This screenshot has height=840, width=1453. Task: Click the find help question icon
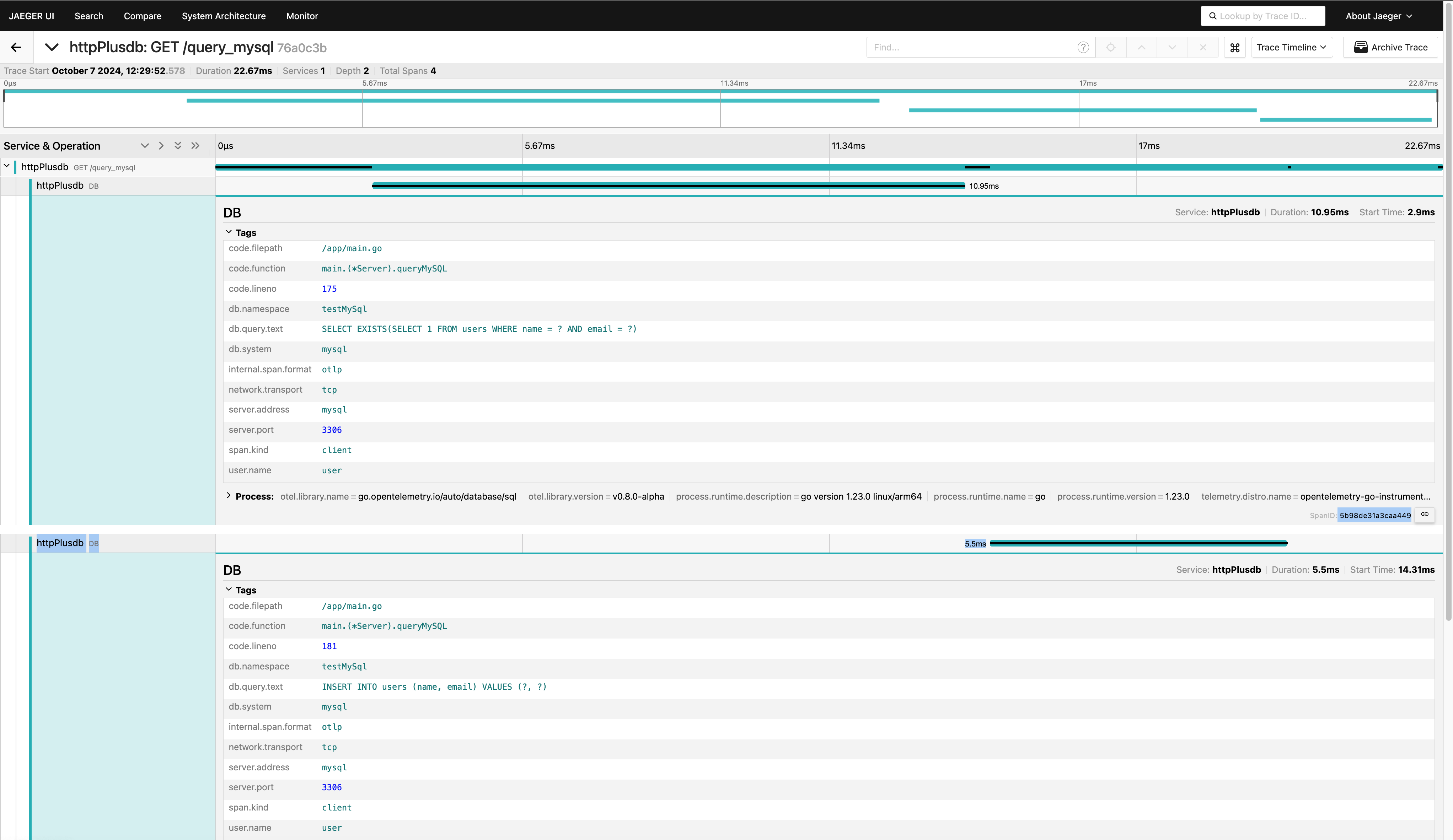tap(1083, 47)
